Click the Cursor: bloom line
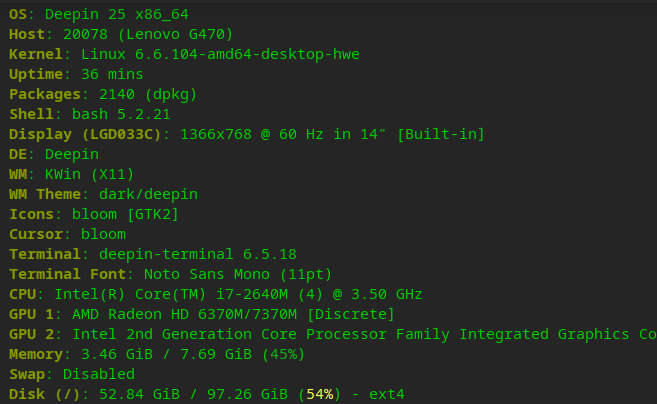This screenshot has width=657, height=404. [67, 234]
